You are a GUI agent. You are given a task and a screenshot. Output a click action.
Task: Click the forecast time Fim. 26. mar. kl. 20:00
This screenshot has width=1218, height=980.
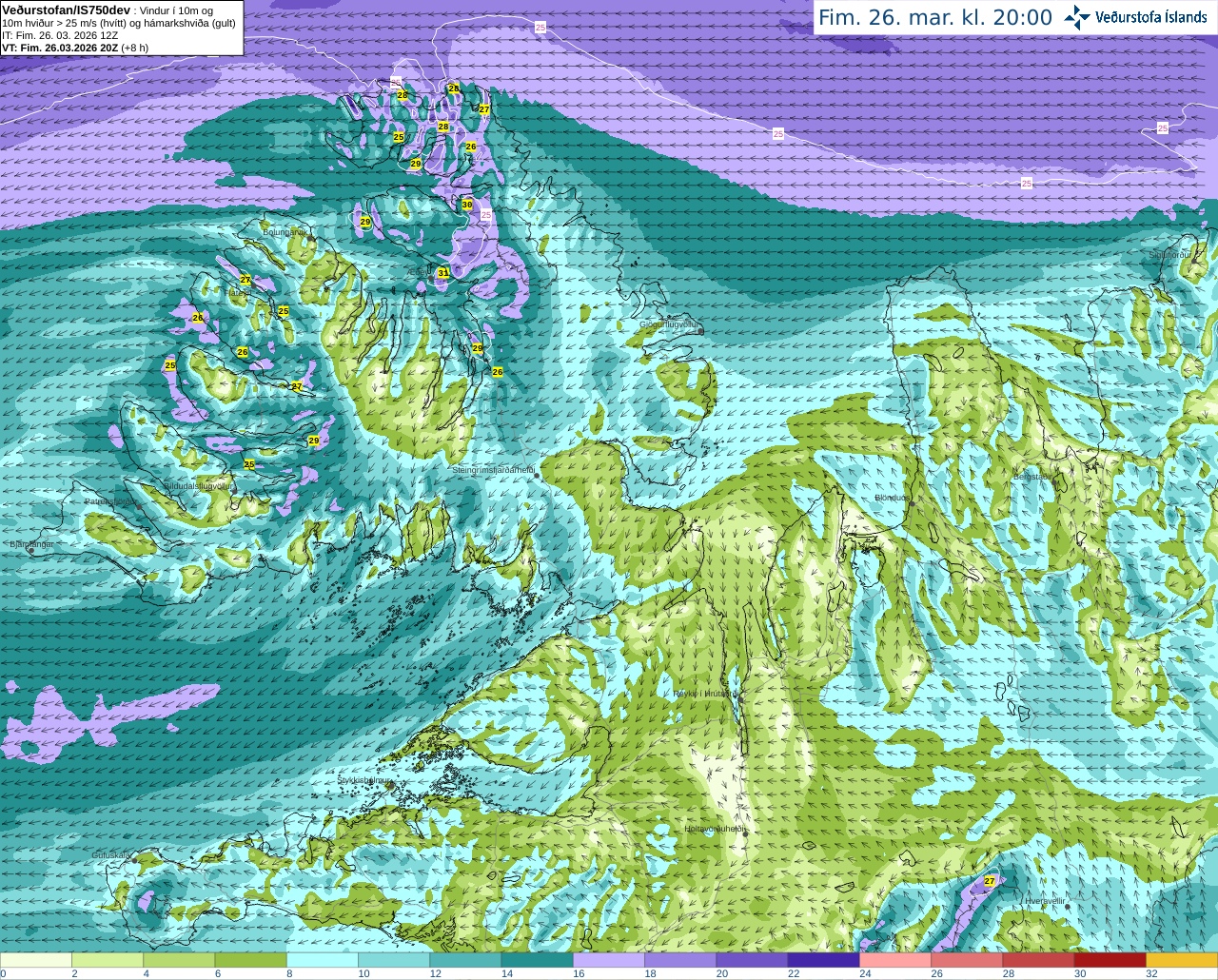(x=935, y=17)
